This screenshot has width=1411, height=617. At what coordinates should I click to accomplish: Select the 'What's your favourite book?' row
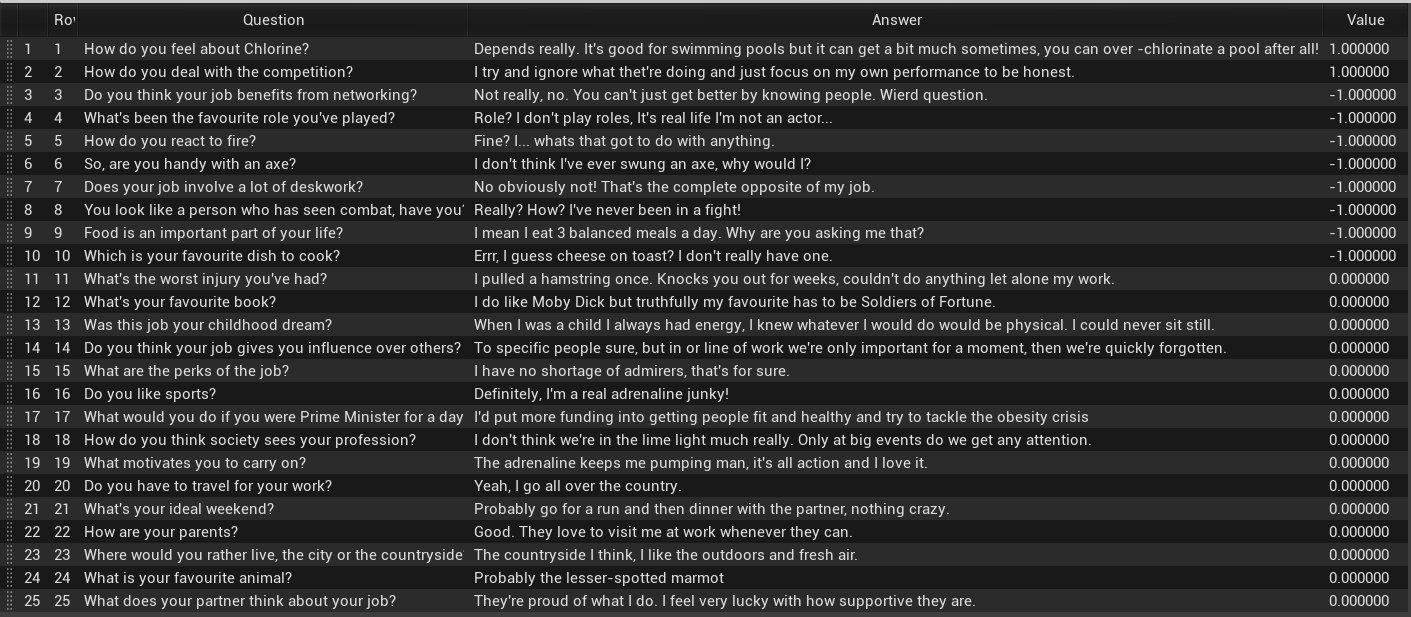(x=705, y=302)
